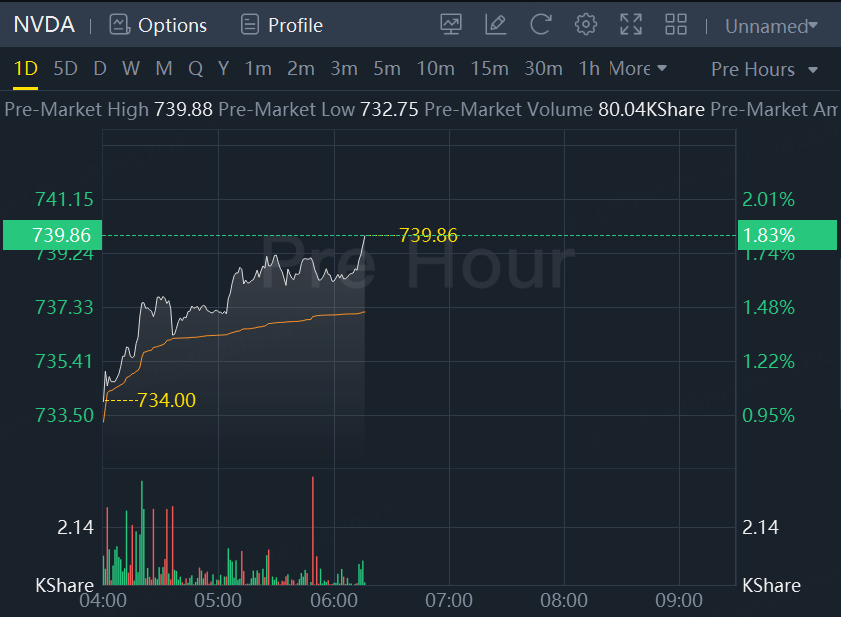Select the 30m interval button
The height and width of the screenshot is (617, 841).
(x=543, y=69)
